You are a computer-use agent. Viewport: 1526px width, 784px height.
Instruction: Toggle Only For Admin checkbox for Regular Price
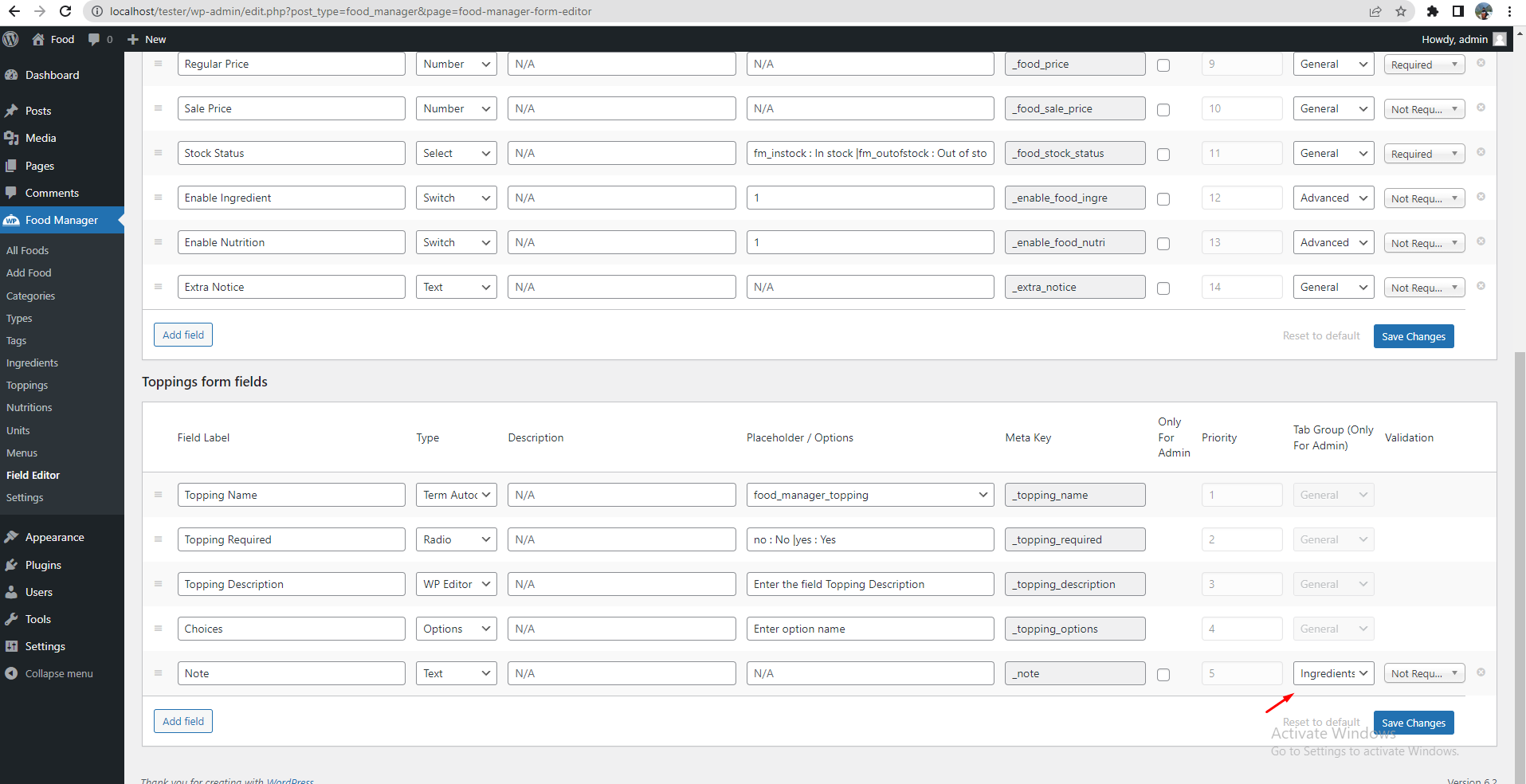pyautogui.click(x=1163, y=65)
